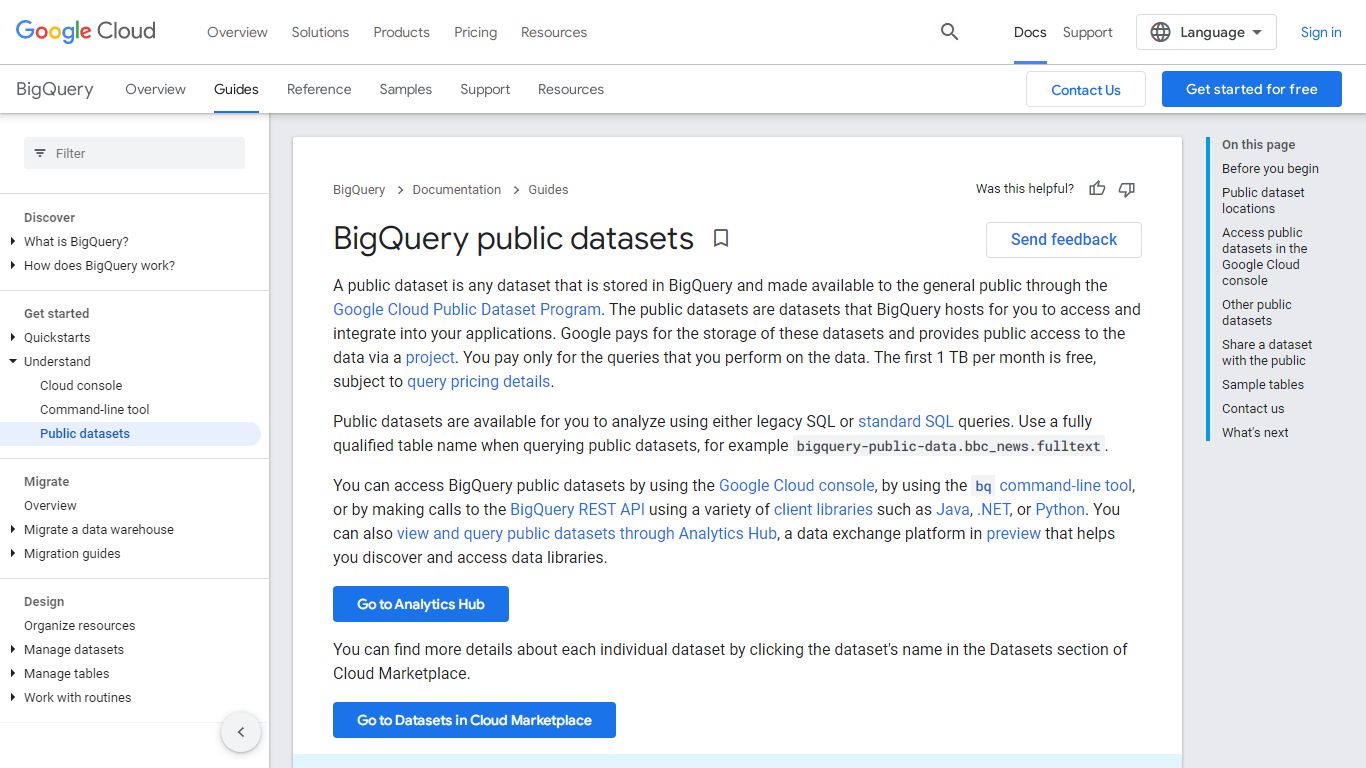Click the Google Cloud logo

(x=86, y=32)
